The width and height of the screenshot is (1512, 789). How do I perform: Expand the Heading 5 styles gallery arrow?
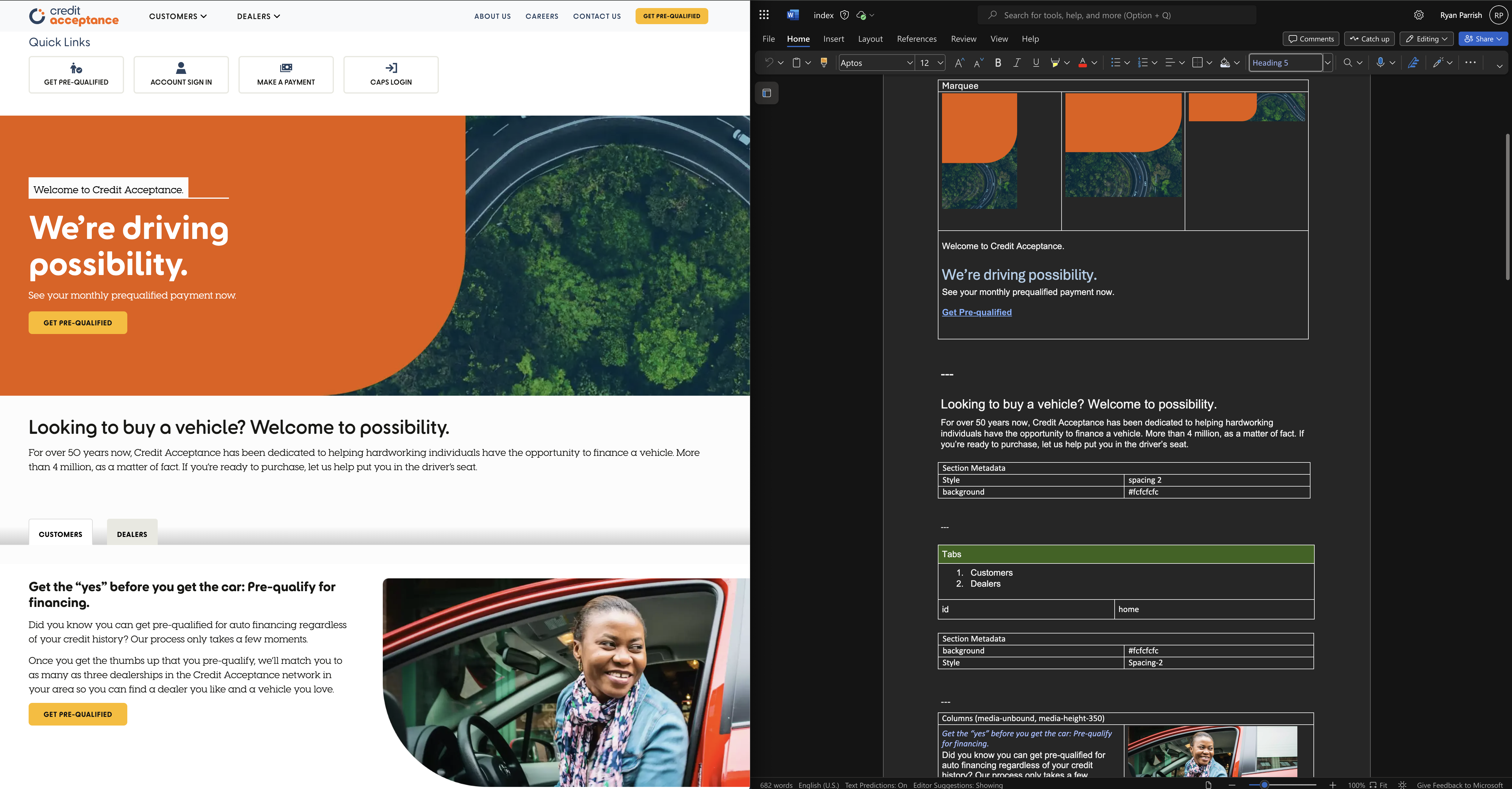point(1328,63)
